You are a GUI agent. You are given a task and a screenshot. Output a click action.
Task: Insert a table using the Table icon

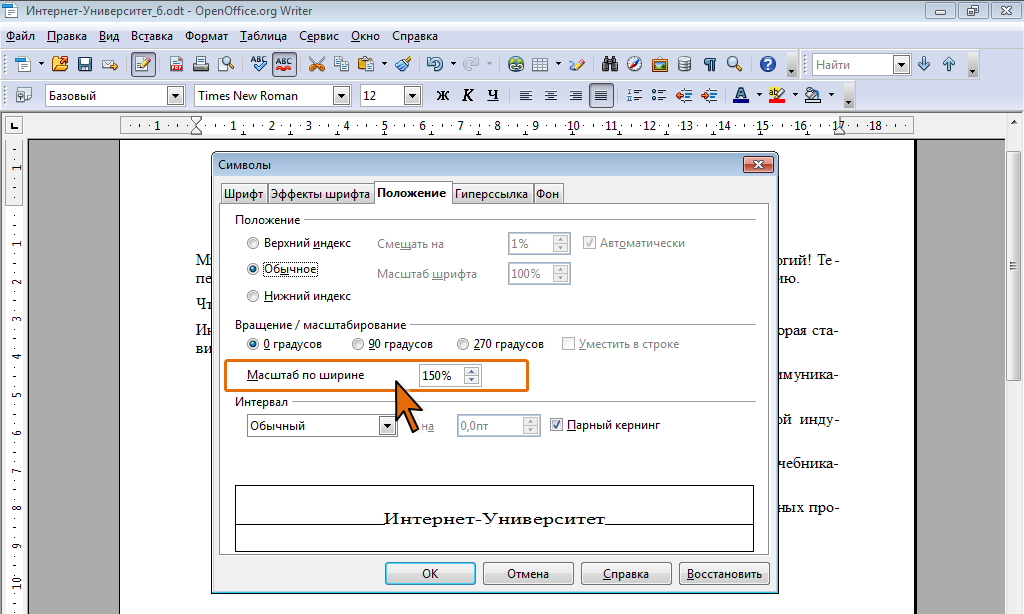click(x=540, y=64)
